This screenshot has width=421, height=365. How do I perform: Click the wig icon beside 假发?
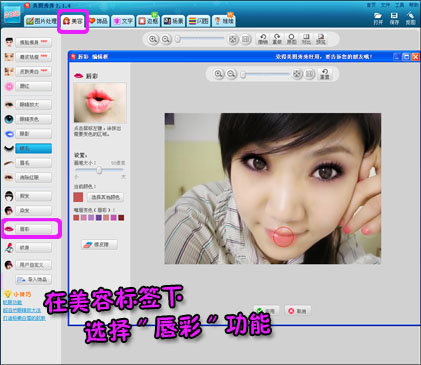(x=9, y=196)
